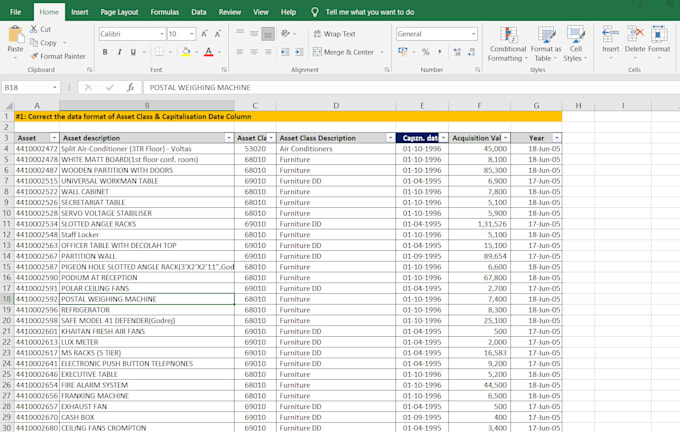Click the Wrap Text button
This screenshot has height=432, width=680.
click(334, 34)
